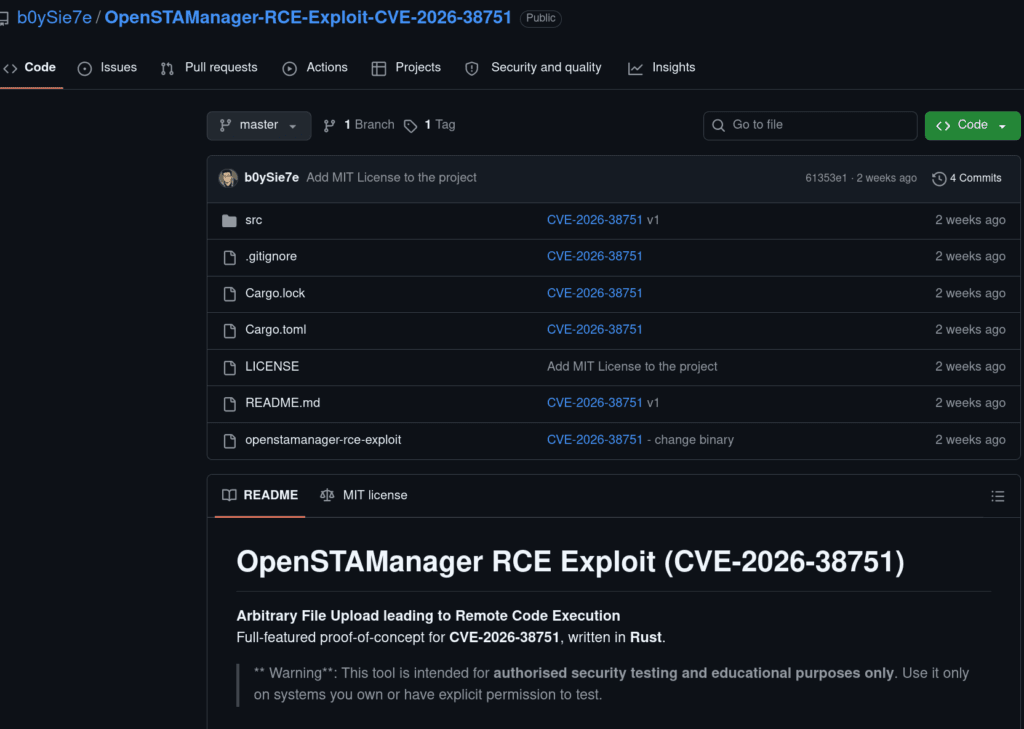Screen dimensions: 1024x729
Task: Open latest commit message Add MIT License
Action: click(391, 178)
